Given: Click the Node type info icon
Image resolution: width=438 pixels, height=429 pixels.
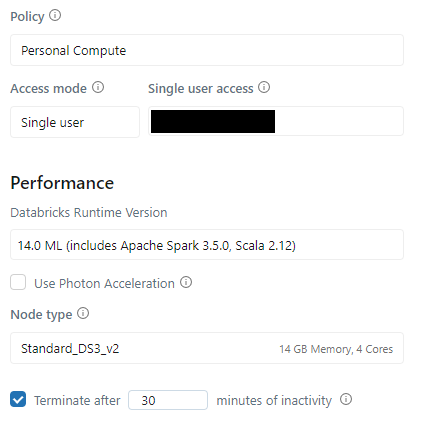Looking at the screenshot, I should [x=83, y=313].
